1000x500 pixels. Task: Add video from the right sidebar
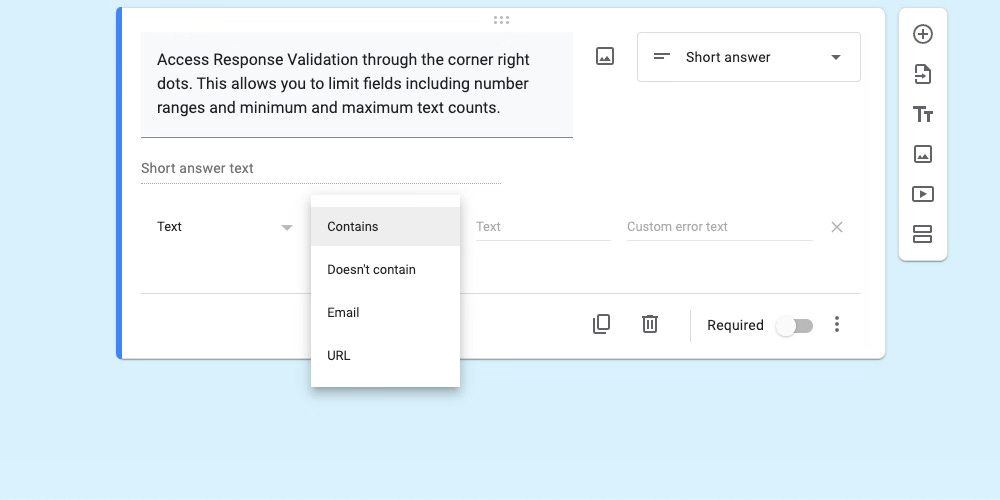pyautogui.click(x=923, y=194)
